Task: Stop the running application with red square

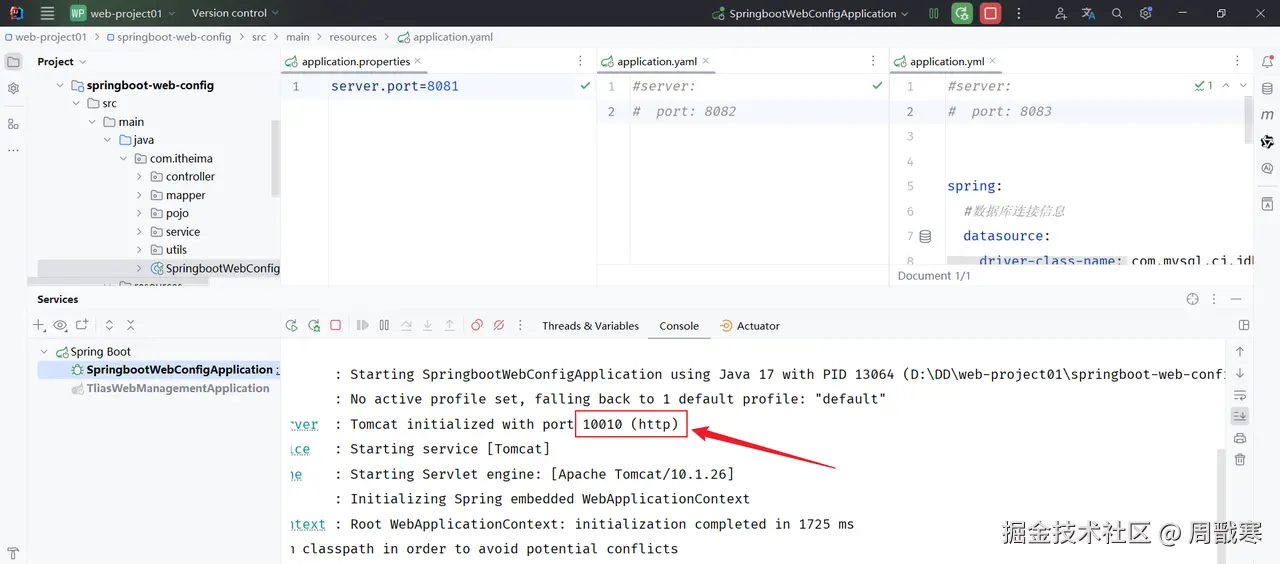Action: coord(990,13)
